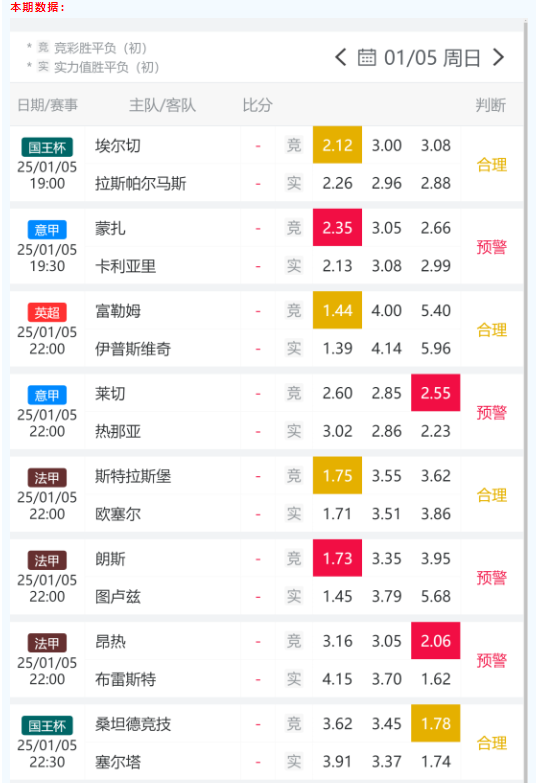Select red 2.35 odds for 蒙扎
The image size is (541, 783).
[337, 228]
